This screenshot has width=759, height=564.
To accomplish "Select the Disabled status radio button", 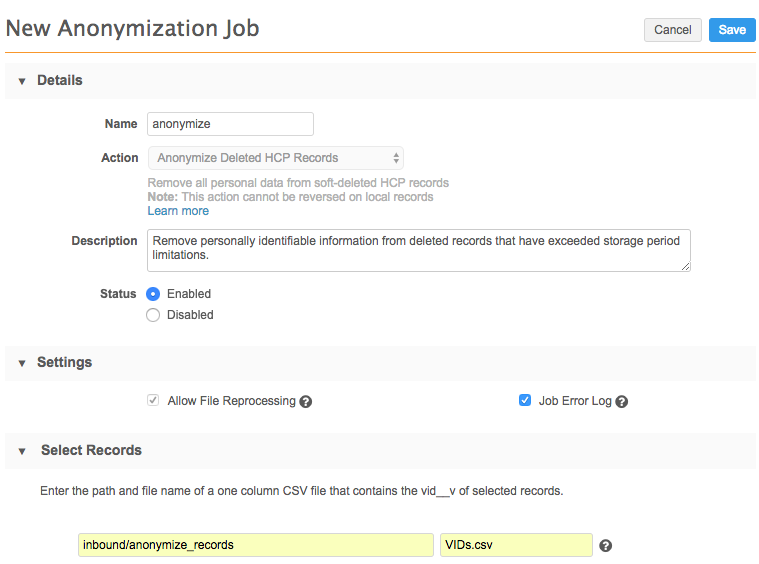I will pos(153,315).
